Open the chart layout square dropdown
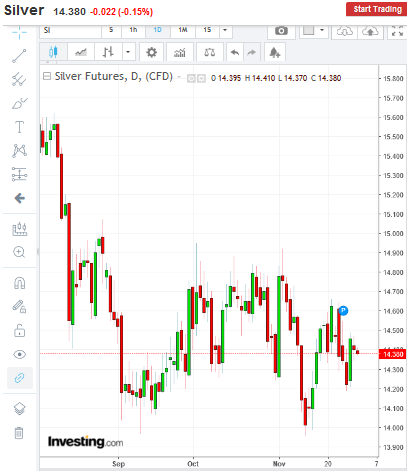 point(314,31)
